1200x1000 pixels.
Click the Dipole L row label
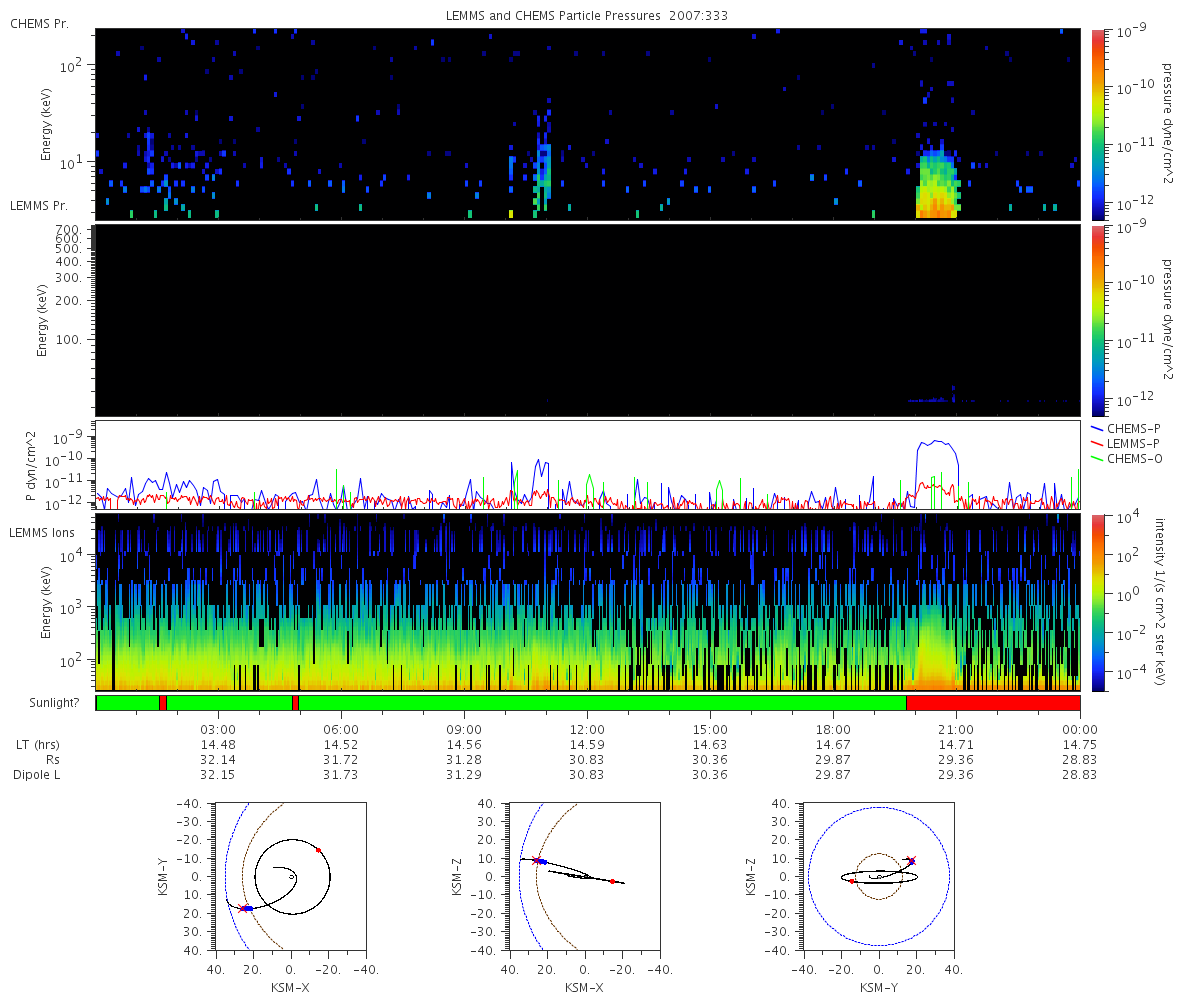[x=39, y=775]
